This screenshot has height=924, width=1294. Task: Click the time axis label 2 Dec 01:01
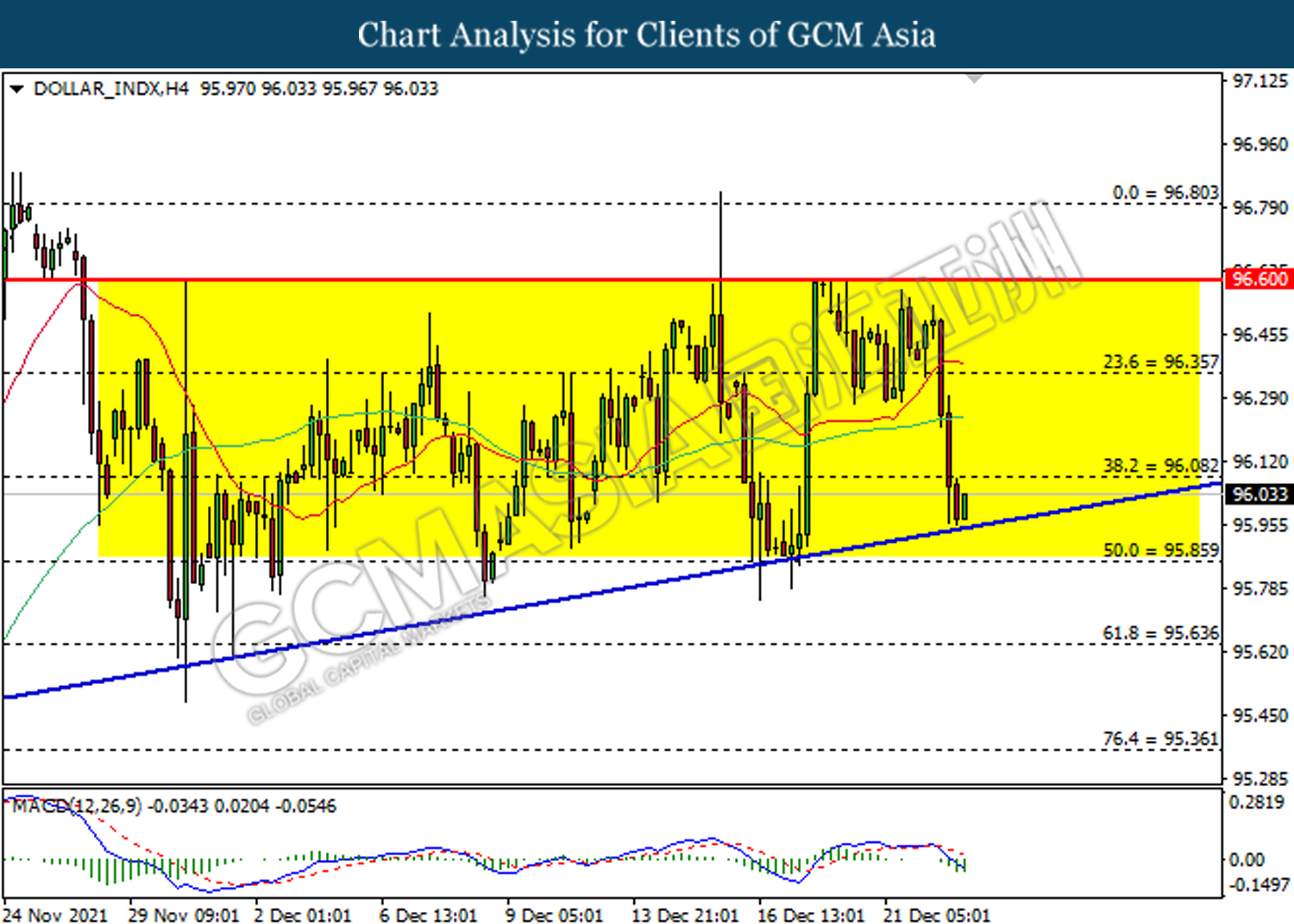click(303, 915)
